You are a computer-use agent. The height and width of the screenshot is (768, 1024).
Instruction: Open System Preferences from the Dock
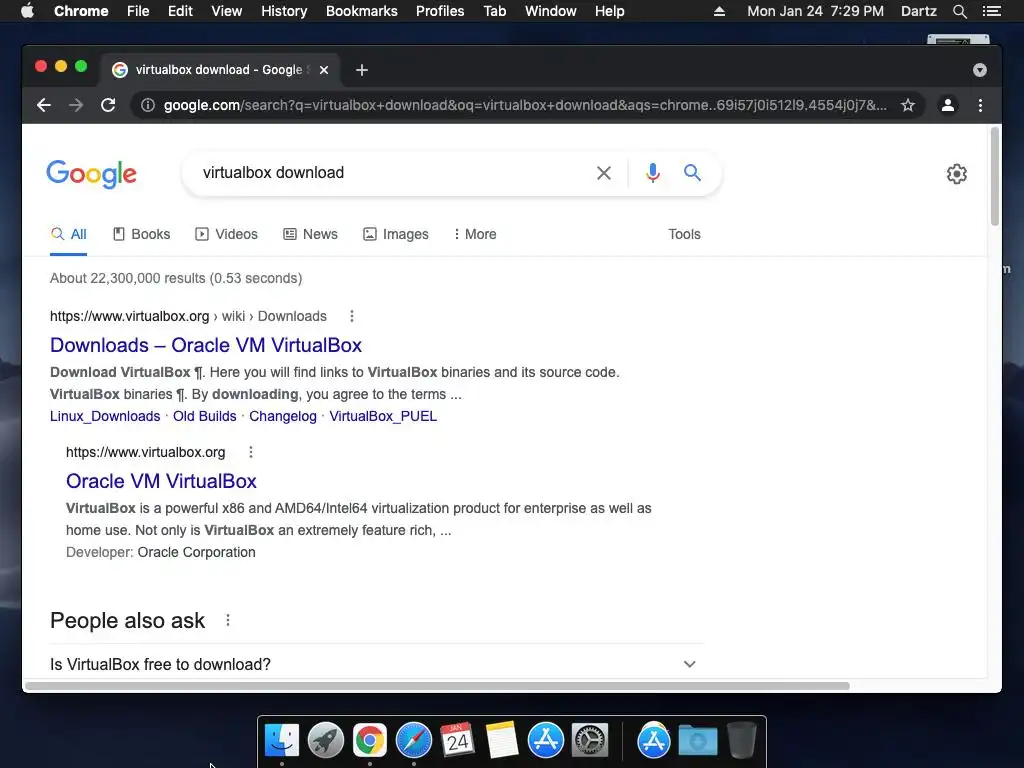(x=590, y=741)
